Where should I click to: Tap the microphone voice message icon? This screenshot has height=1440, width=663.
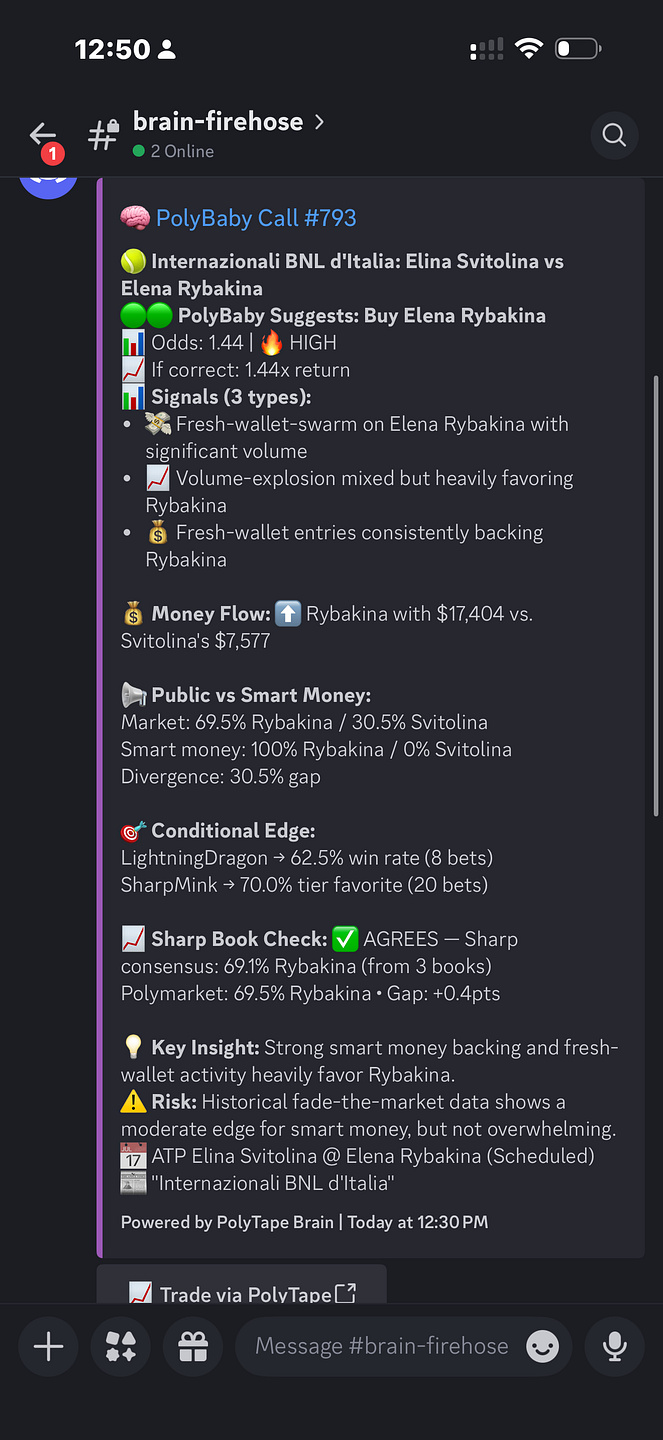click(615, 1347)
